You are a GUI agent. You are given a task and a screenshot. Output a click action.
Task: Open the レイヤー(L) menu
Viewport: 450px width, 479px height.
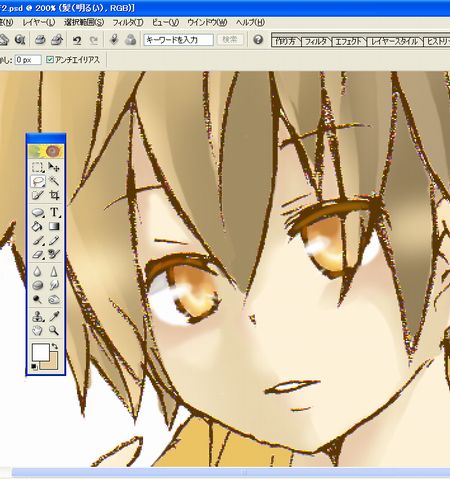pos(39,22)
